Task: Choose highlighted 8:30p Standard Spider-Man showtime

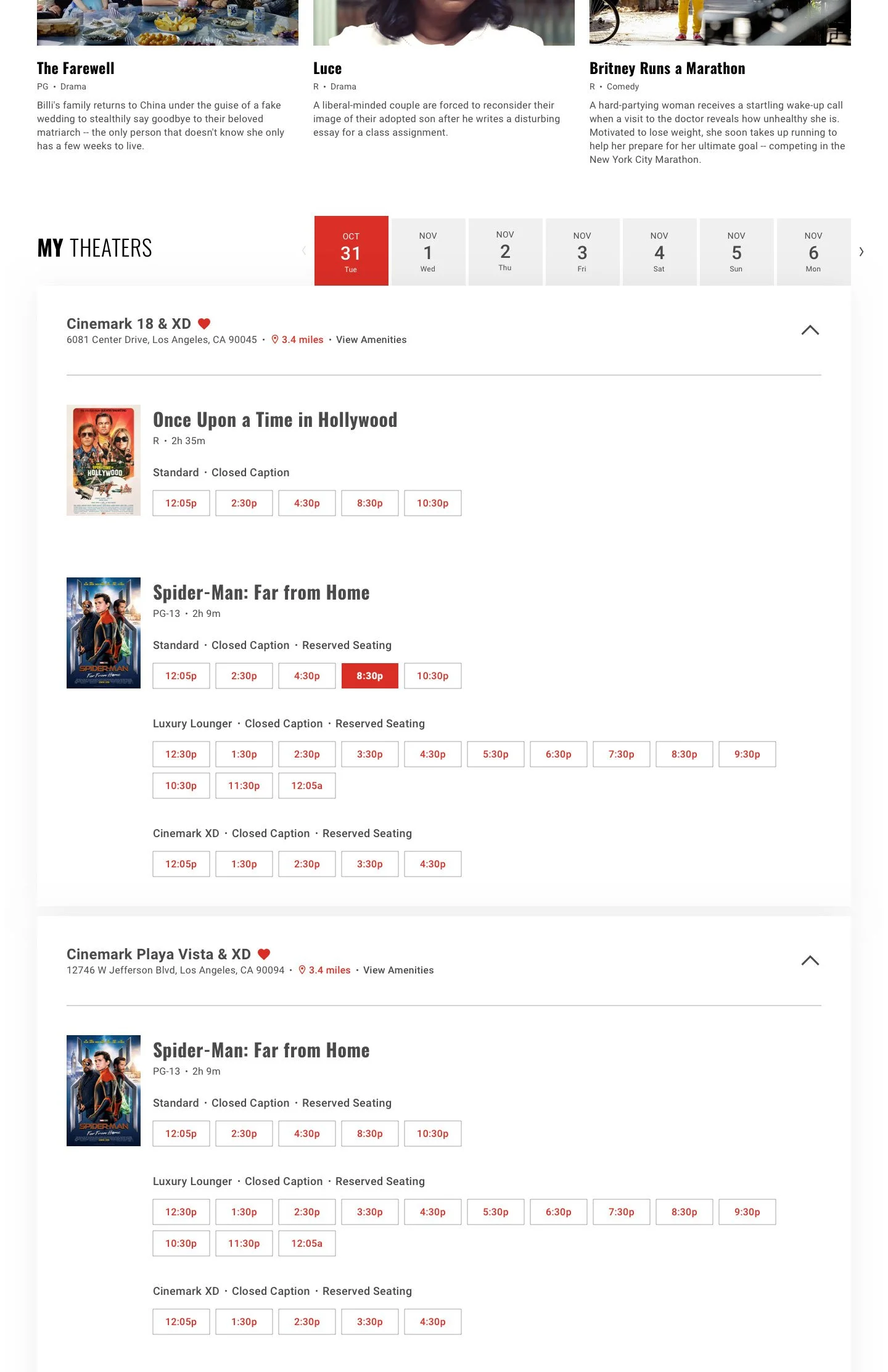Action: (x=370, y=676)
